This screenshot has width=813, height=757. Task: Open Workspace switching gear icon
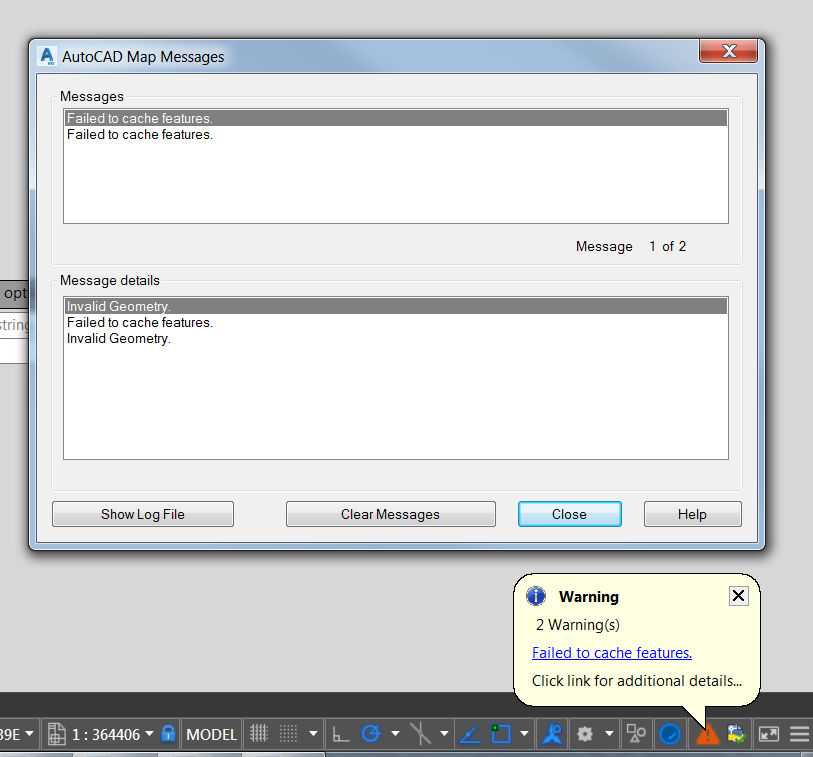[x=585, y=734]
